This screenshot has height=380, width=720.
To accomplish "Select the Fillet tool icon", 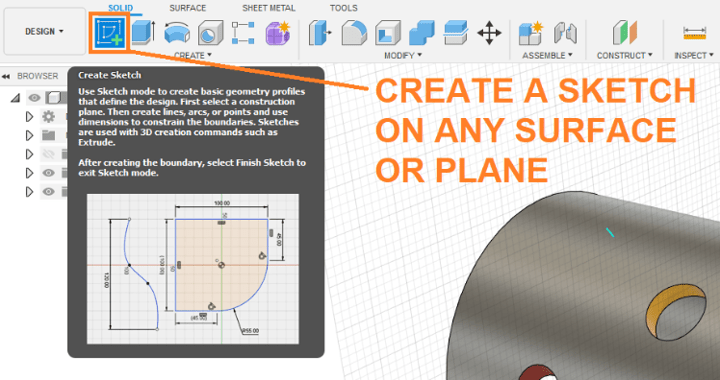I will 354,33.
